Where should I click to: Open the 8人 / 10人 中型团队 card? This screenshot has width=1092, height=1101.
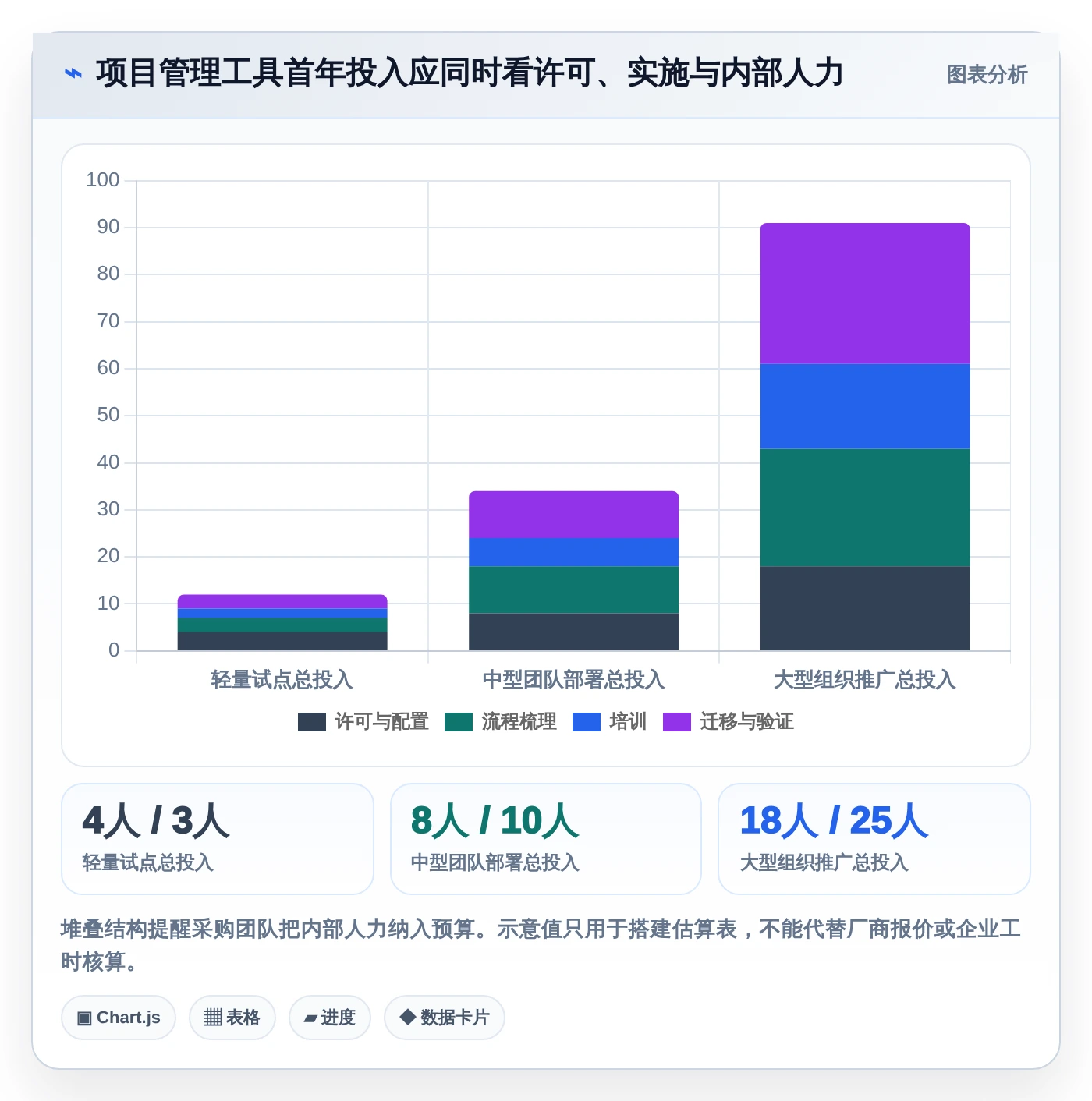tap(546, 839)
